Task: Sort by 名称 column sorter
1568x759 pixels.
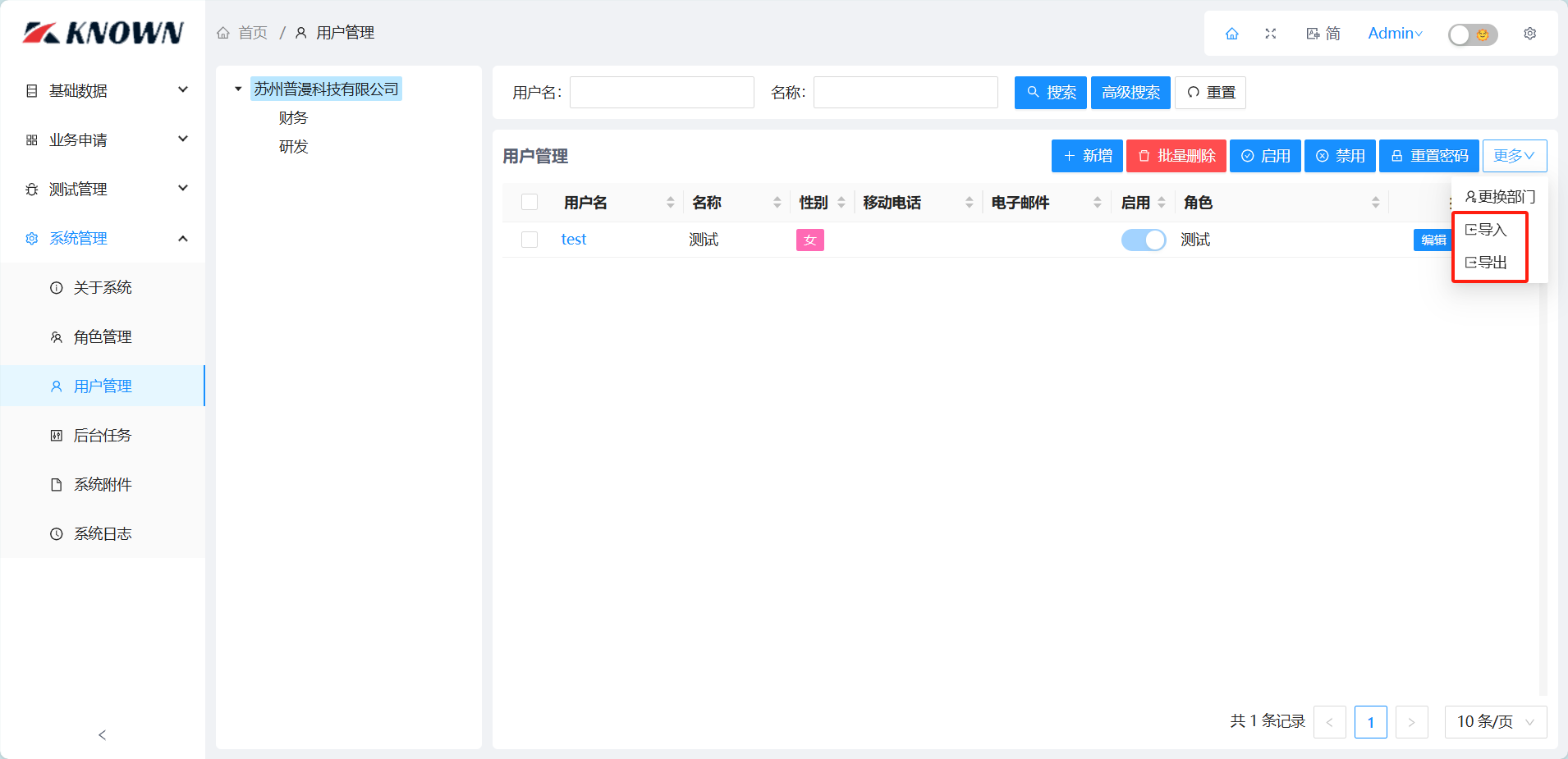Action: point(777,203)
